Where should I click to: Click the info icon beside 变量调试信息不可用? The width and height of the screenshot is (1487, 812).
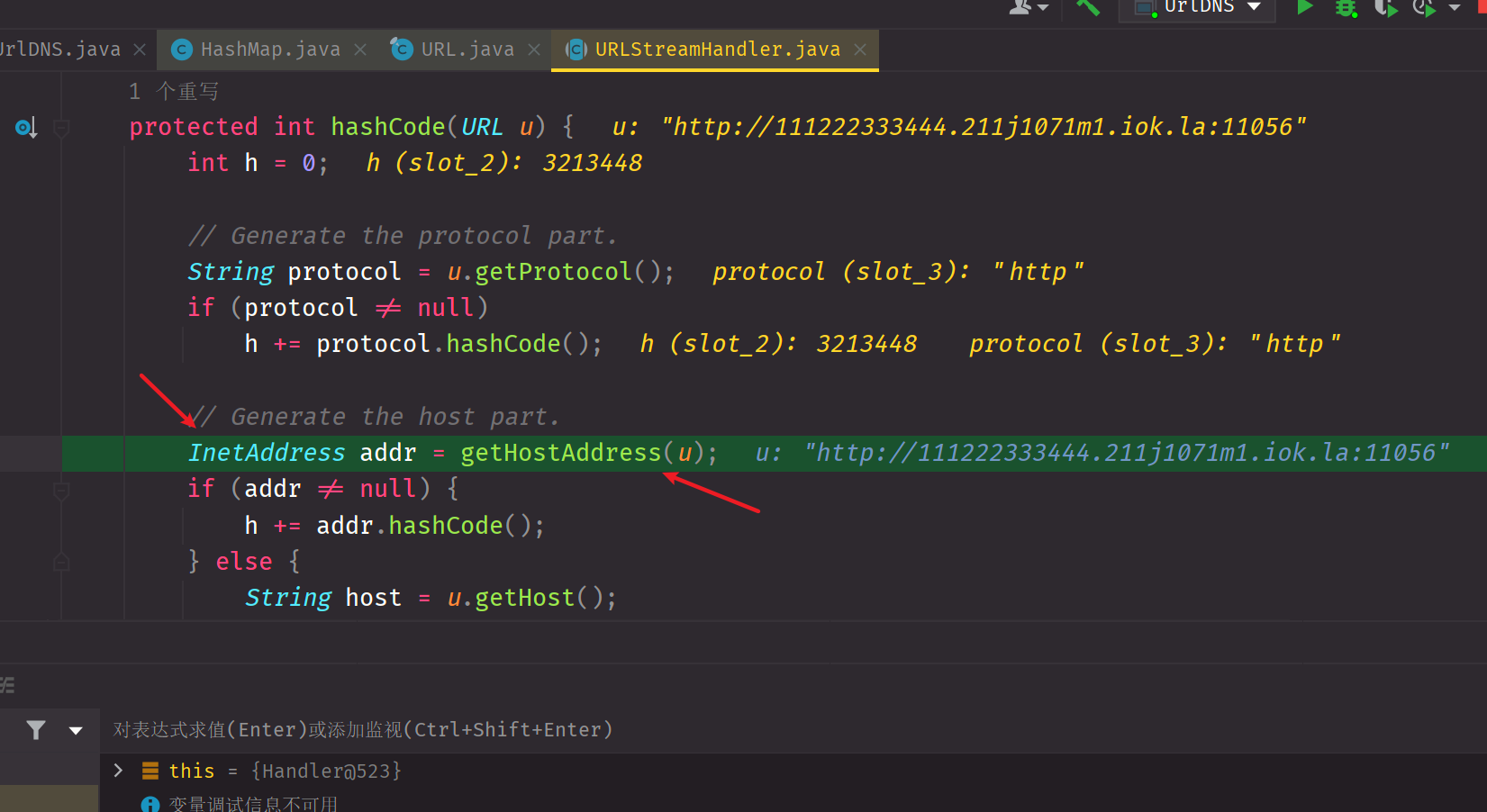click(x=150, y=803)
